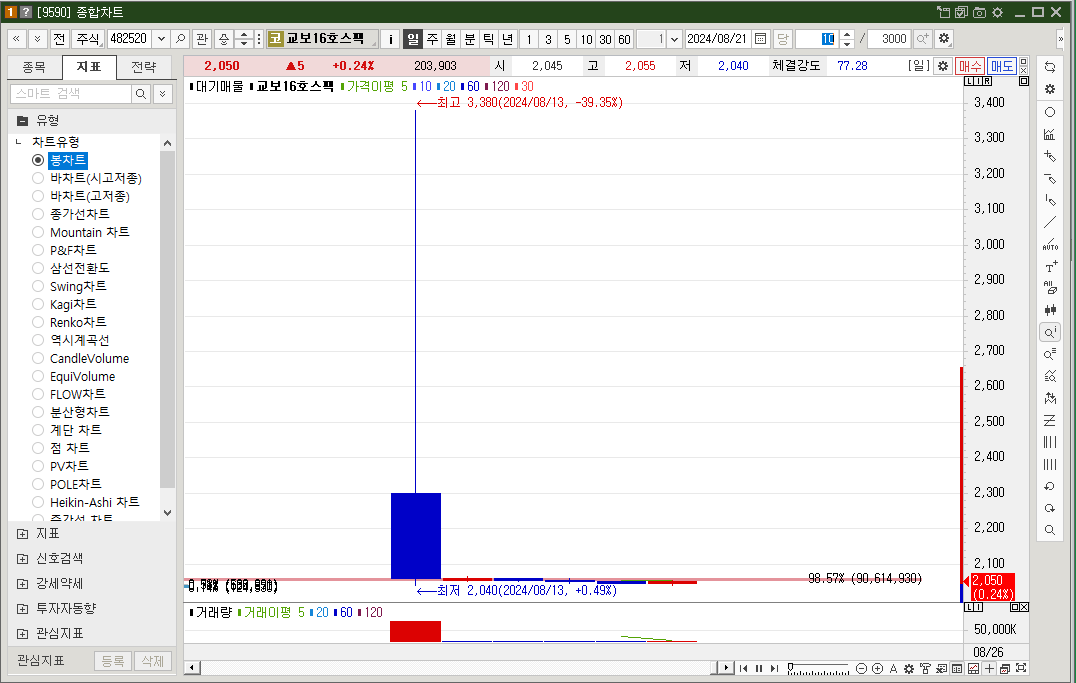This screenshot has width=1076, height=683.
Task: Select CandleVolume radio option
Action: coord(38,358)
